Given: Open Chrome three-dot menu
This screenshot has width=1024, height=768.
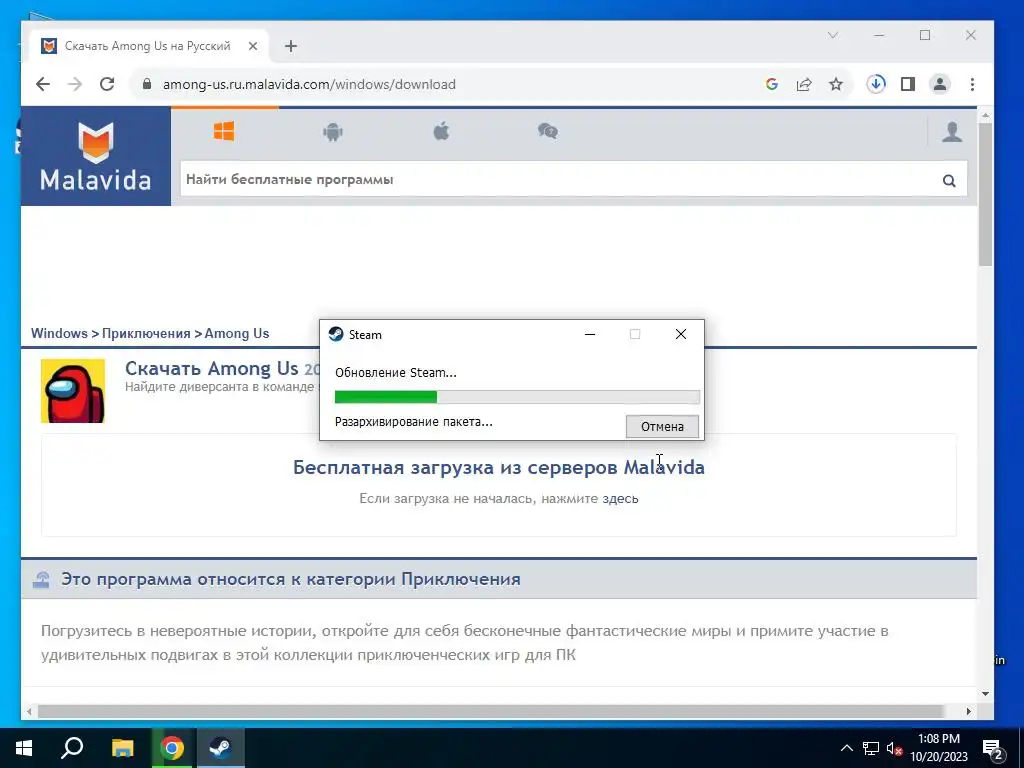Looking at the screenshot, I should [x=972, y=84].
